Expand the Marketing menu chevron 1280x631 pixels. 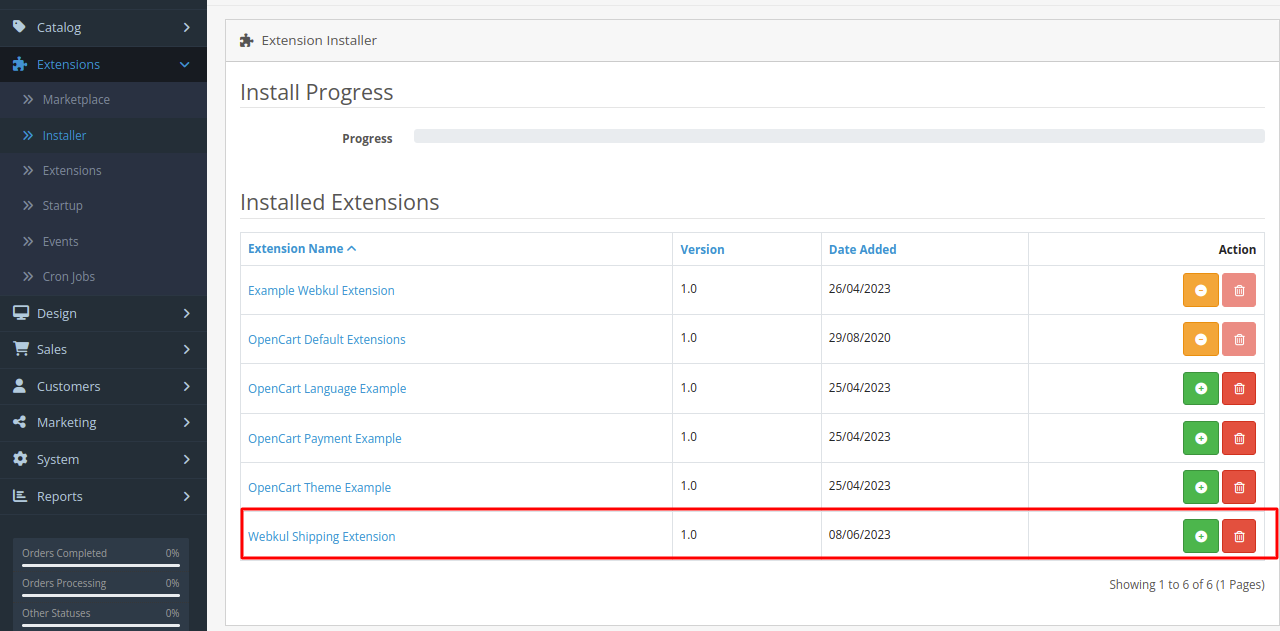(x=186, y=422)
